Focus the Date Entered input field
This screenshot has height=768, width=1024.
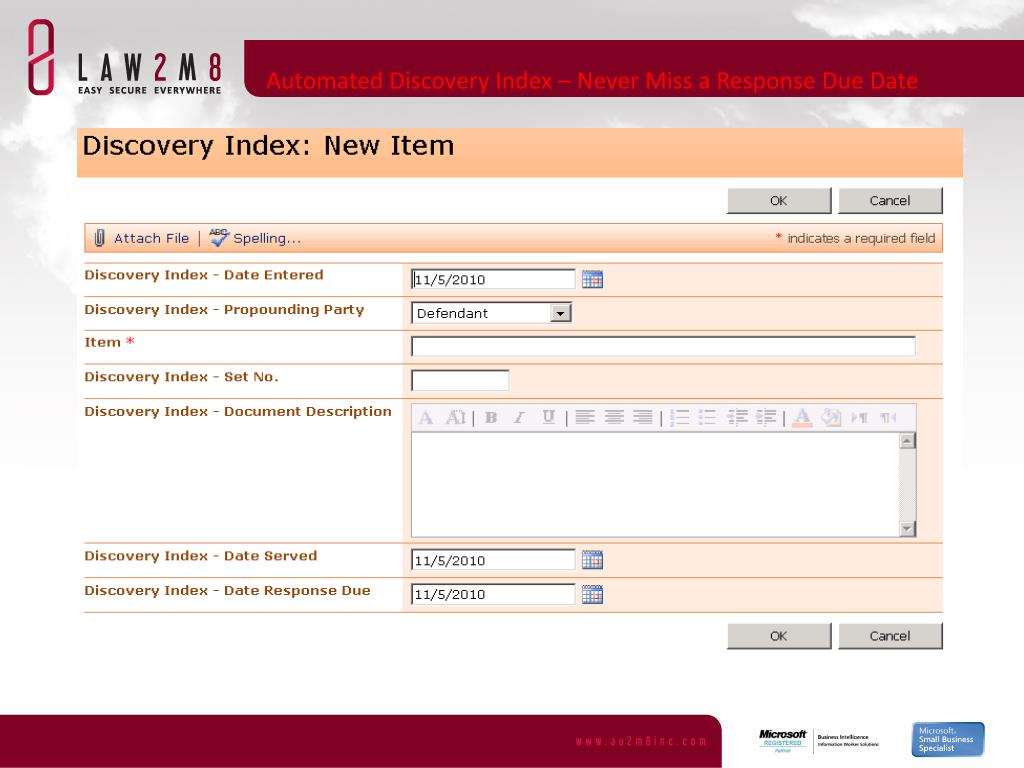[x=493, y=280]
